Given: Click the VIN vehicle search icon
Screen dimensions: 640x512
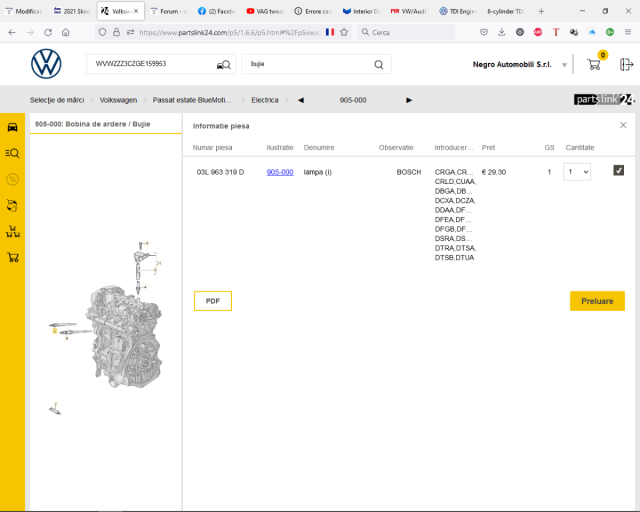Looking at the screenshot, I should coord(225,65).
